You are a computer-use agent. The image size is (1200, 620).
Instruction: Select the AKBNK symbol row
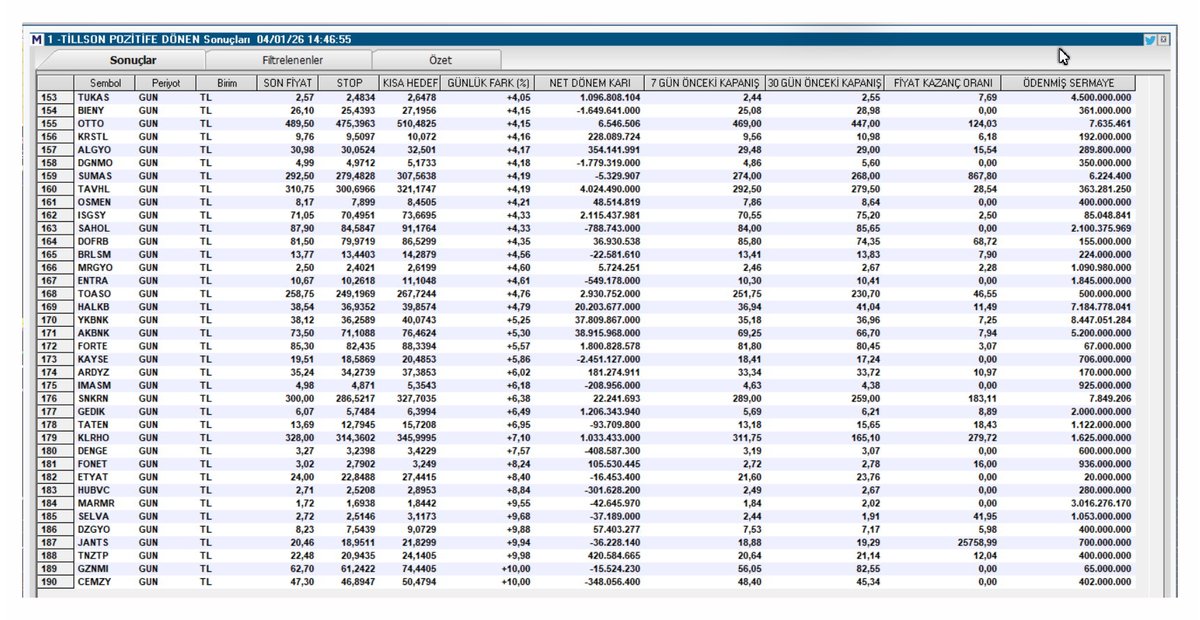click(94, 332)
